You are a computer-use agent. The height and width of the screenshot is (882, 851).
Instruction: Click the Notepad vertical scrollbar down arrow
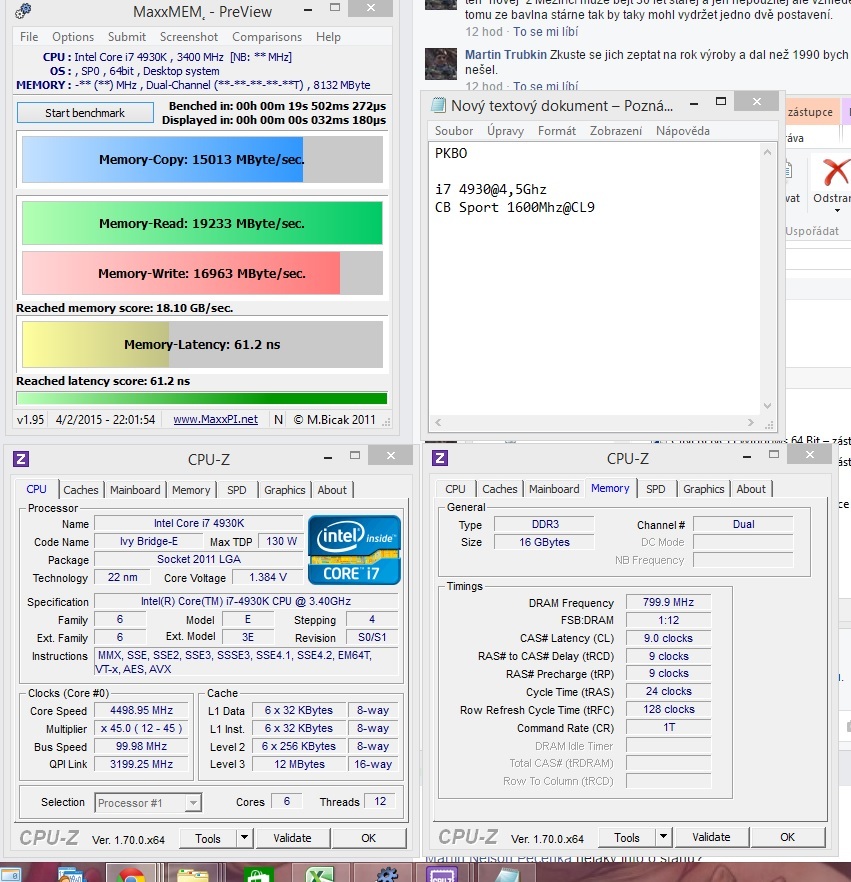pos(767,406)
